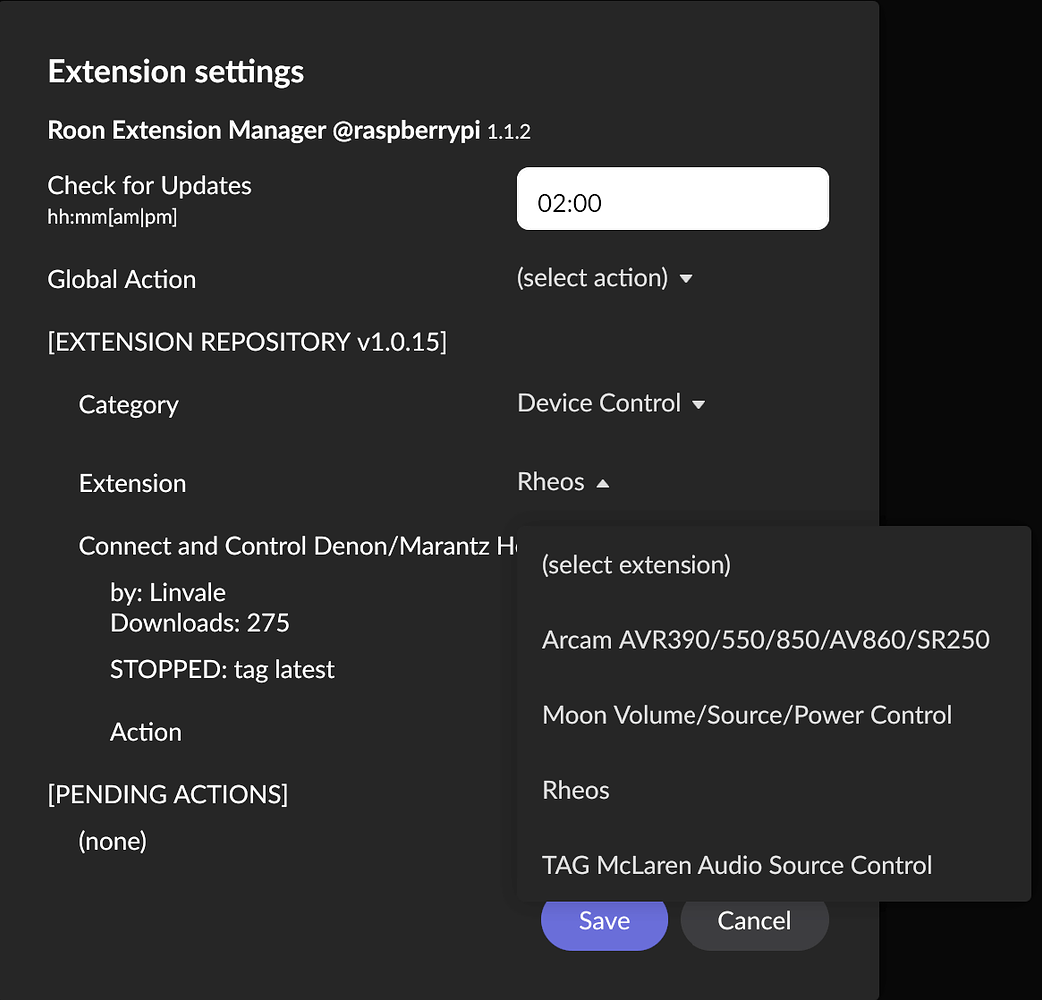Image resolution: width=1042 pixels, height=1000 pixels.
Task: Select Arcam AVR390/550/850/AV860/SR250 extension
Action: (x=766, y=639)
